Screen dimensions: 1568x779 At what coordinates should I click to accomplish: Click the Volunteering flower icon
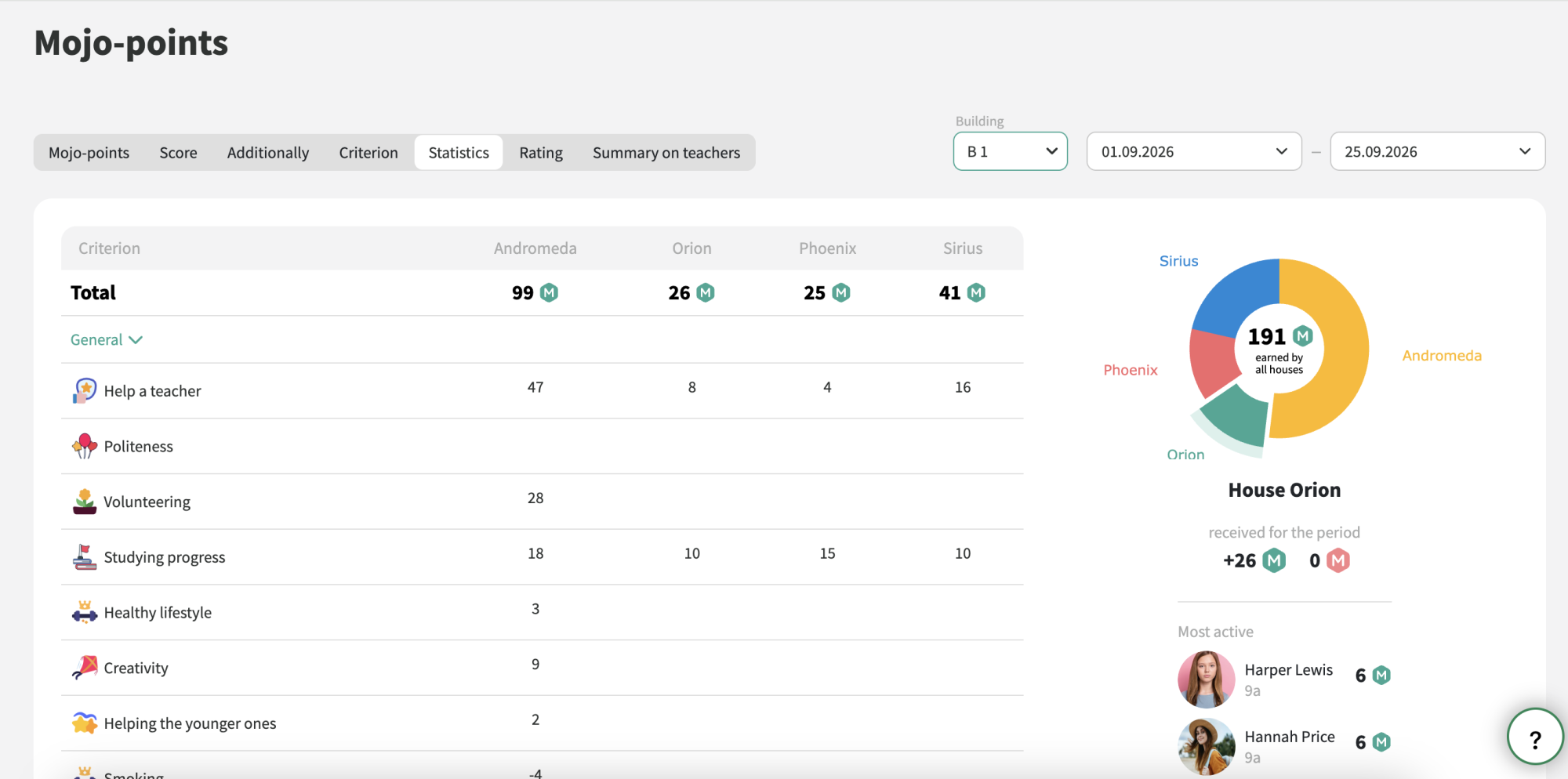click(x=85, y=502)
